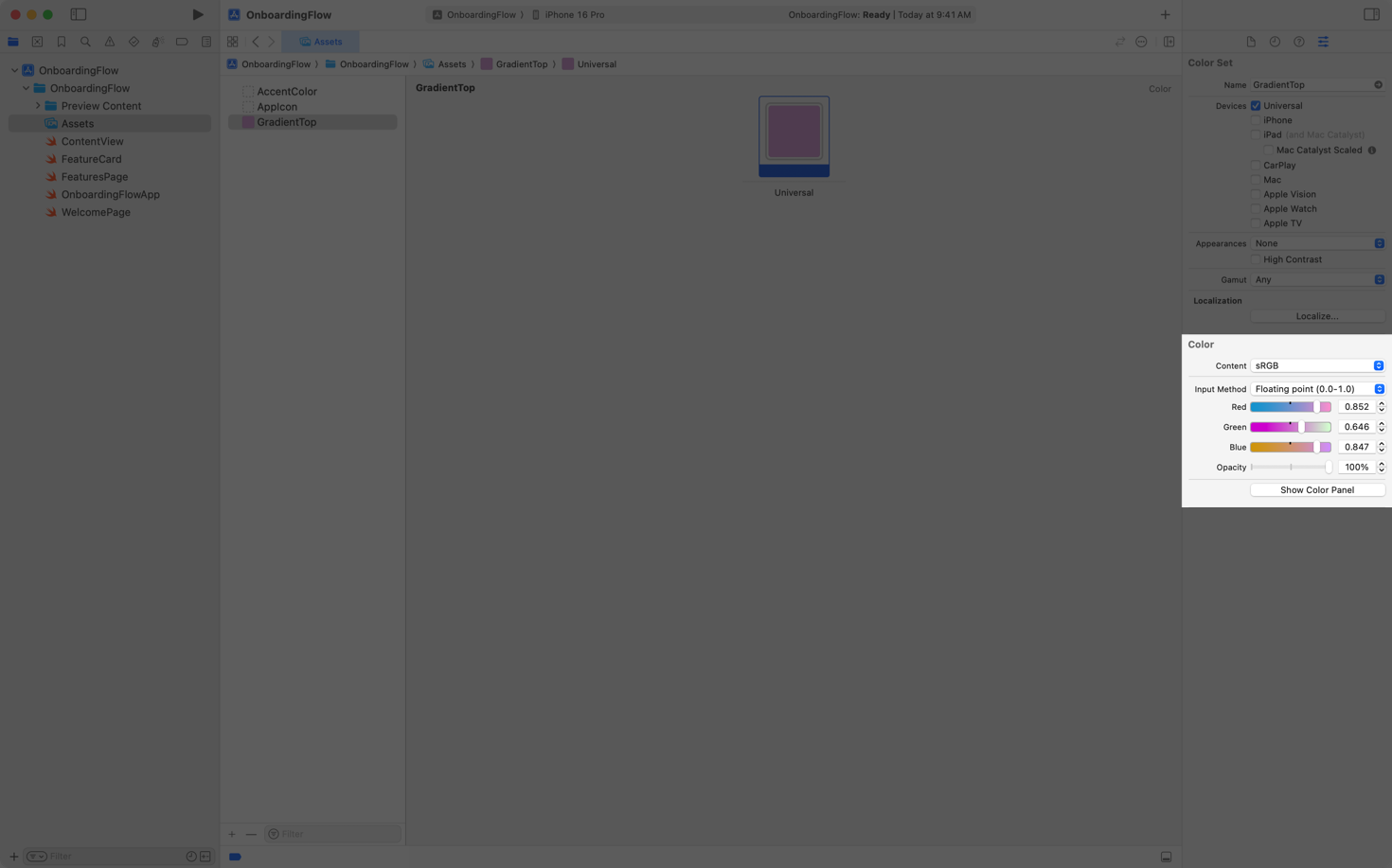Switch to the Assets editor tab

point(322,42)
